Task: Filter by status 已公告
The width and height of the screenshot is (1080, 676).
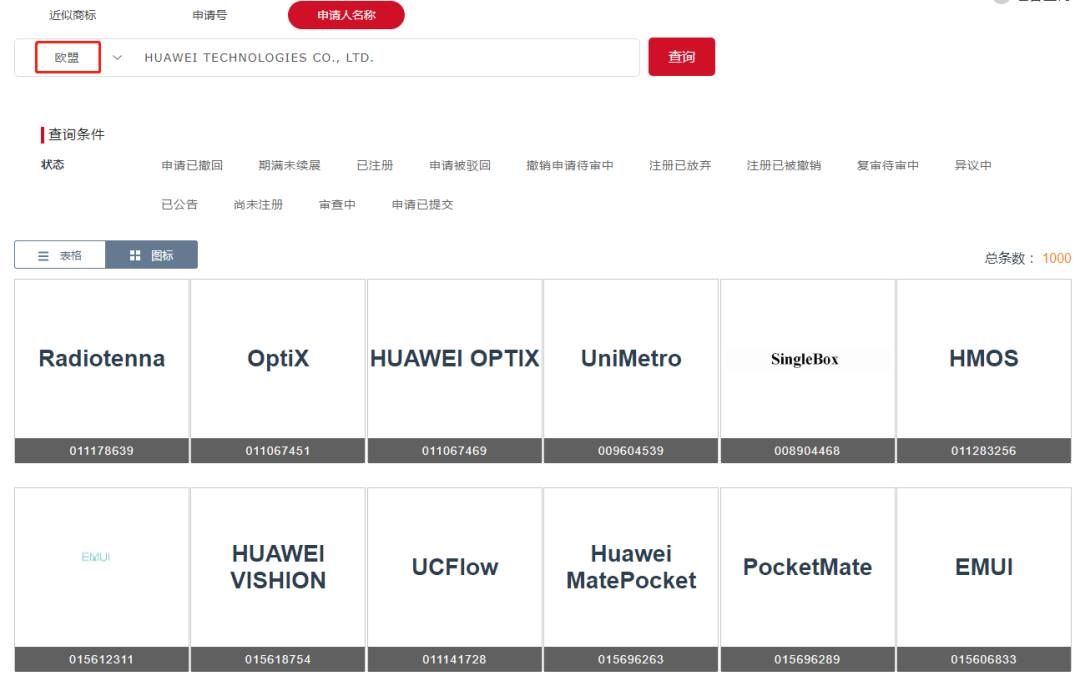Action: (180, 205)
